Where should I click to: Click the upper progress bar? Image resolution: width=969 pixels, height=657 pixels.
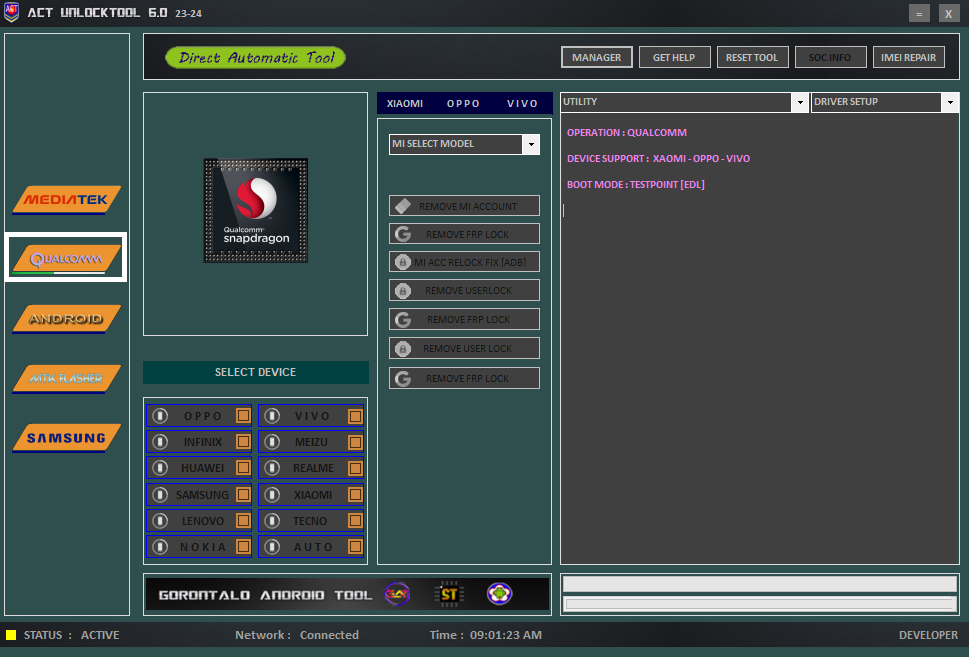pyautogui.click(x=760, y=583)
